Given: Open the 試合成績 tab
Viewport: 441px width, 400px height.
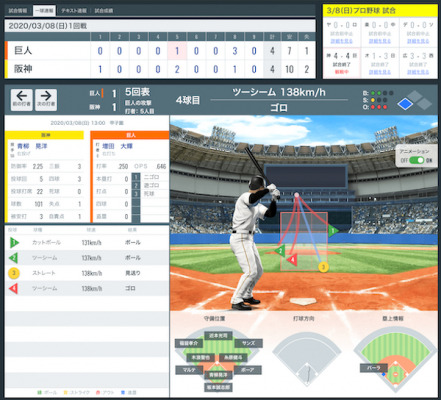Looking at the screenshot, I should (104, 11).
